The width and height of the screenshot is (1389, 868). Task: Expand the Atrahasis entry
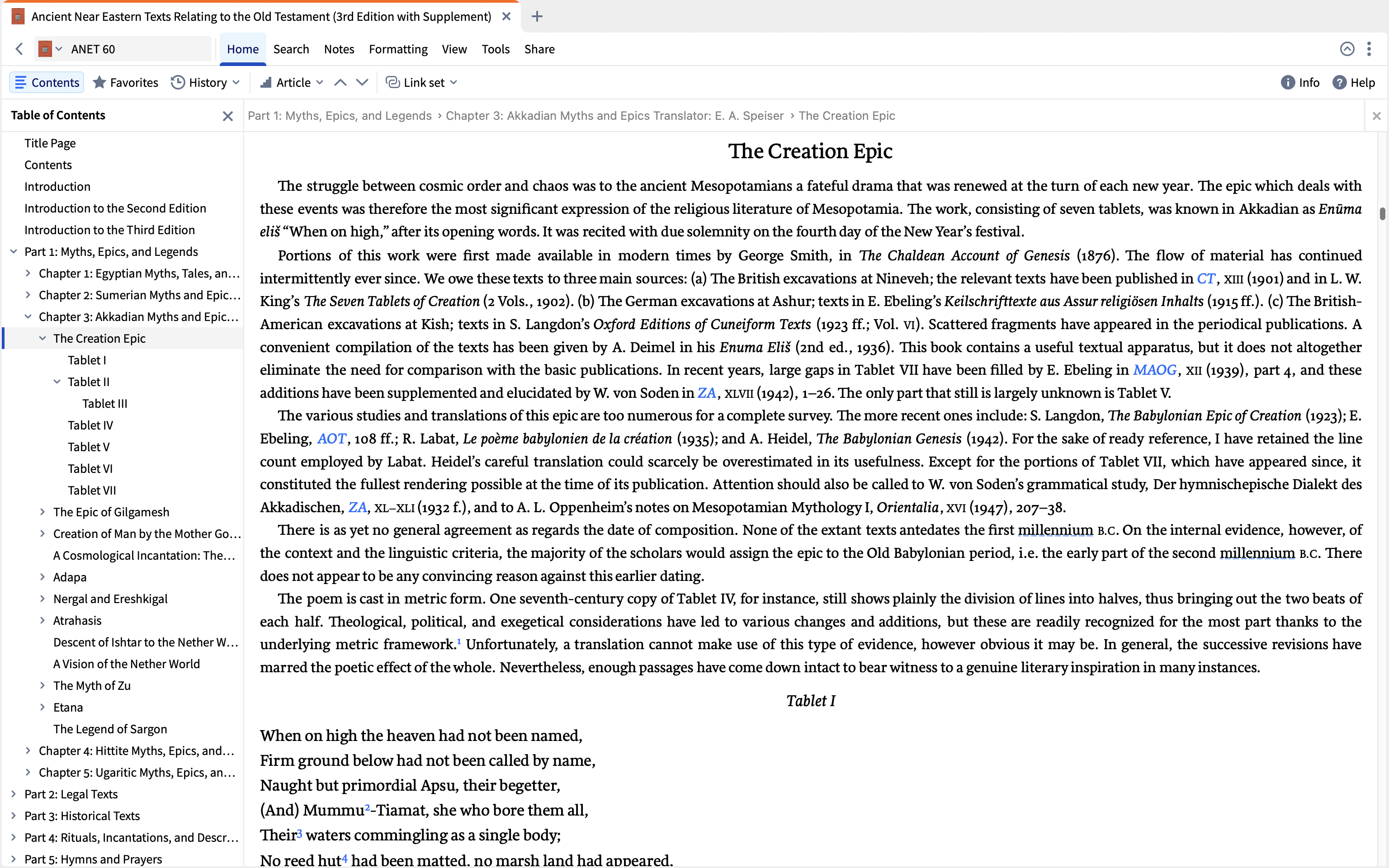coord(43,621)
